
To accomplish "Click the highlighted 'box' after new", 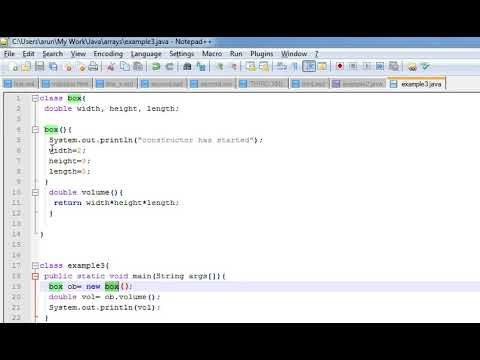I will point(112,286).
